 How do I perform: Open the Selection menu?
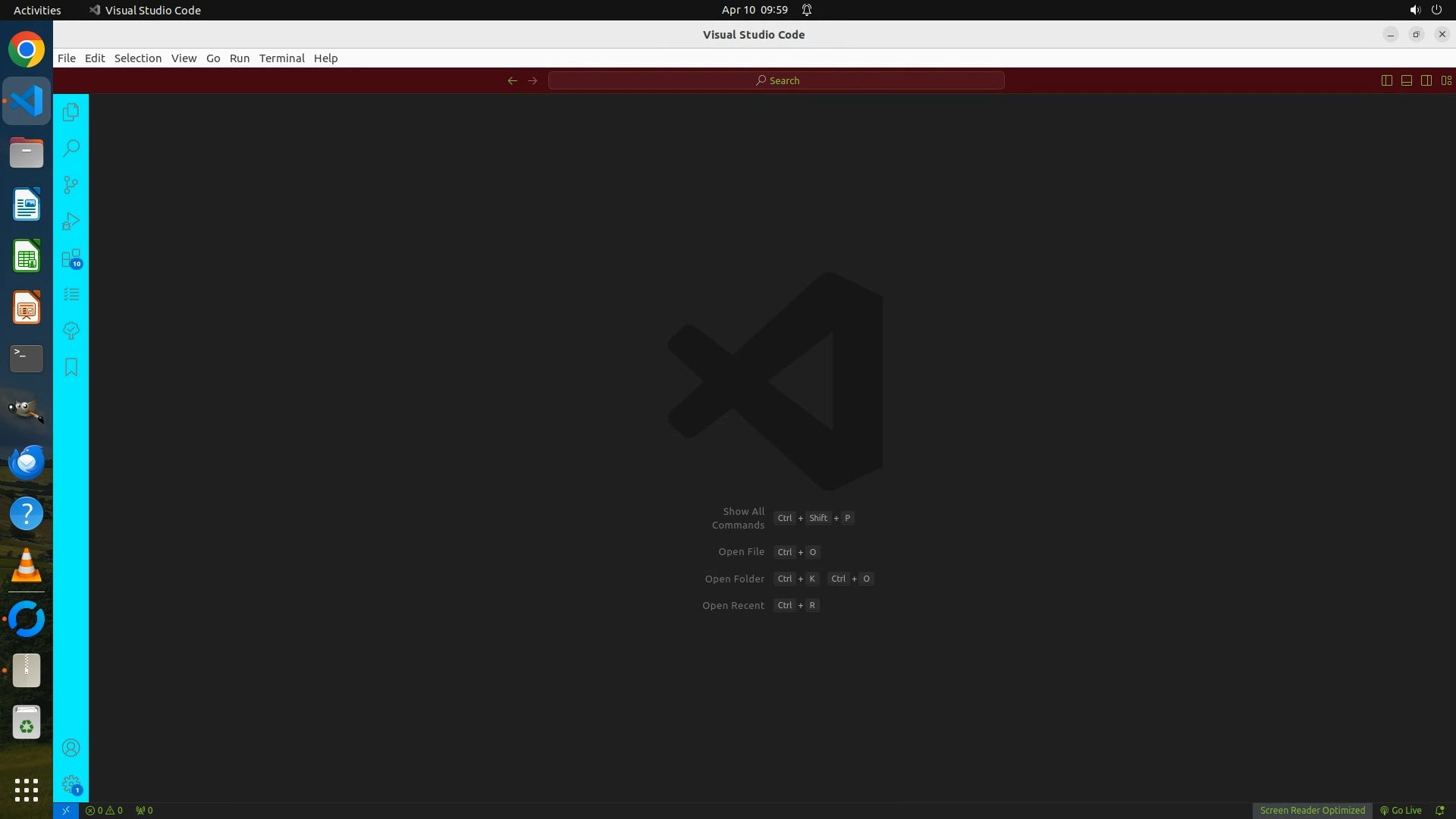137,58
